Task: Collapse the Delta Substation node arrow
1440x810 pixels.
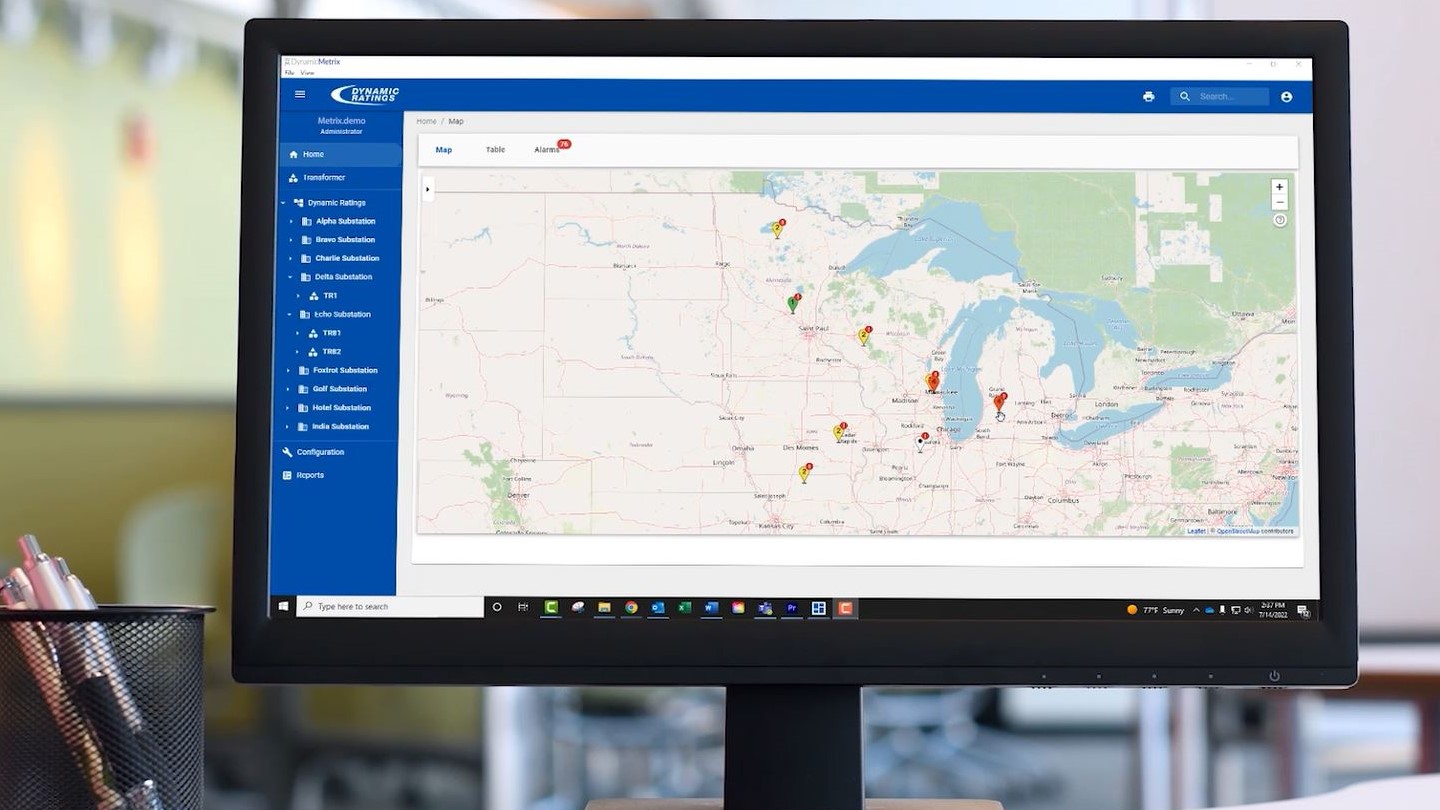Action: (291, 277)
